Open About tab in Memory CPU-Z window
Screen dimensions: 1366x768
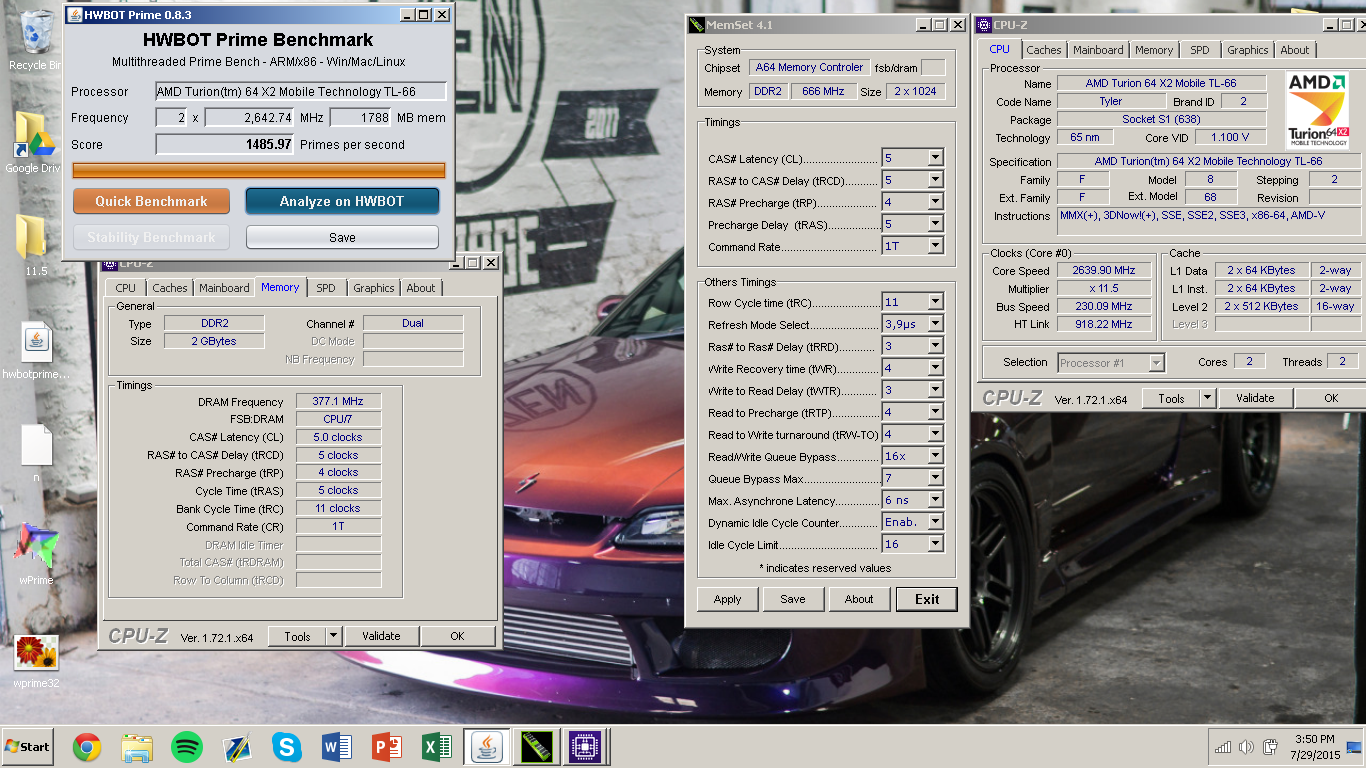click(421, 288)
